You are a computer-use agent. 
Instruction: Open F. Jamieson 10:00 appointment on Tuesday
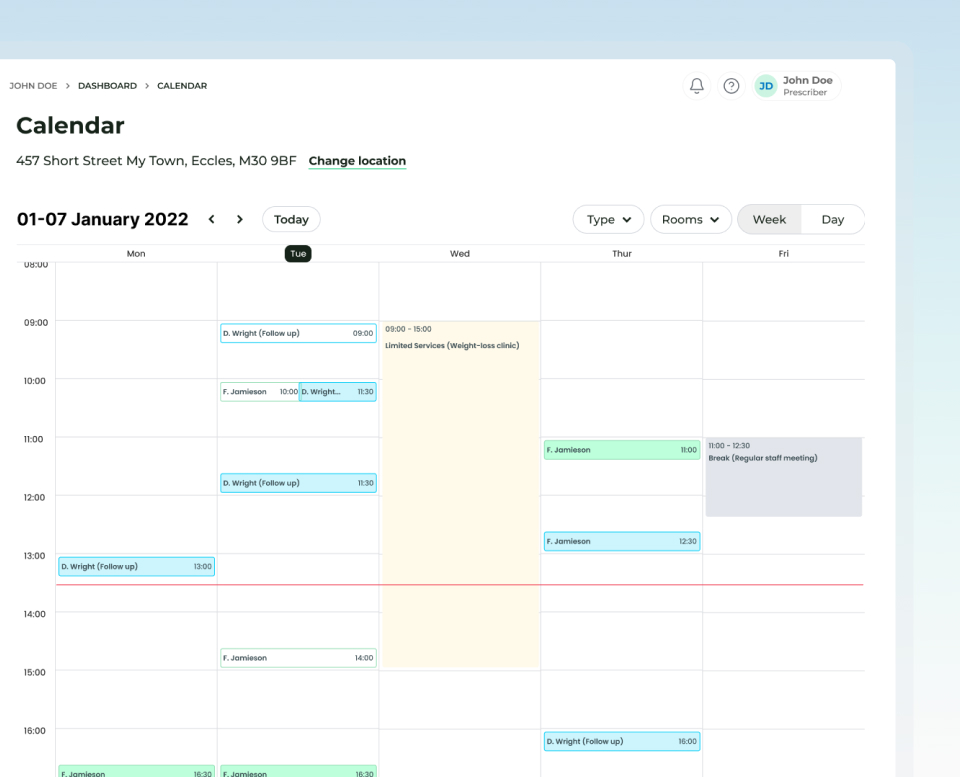pyautogui.click(x=260, y=392)
